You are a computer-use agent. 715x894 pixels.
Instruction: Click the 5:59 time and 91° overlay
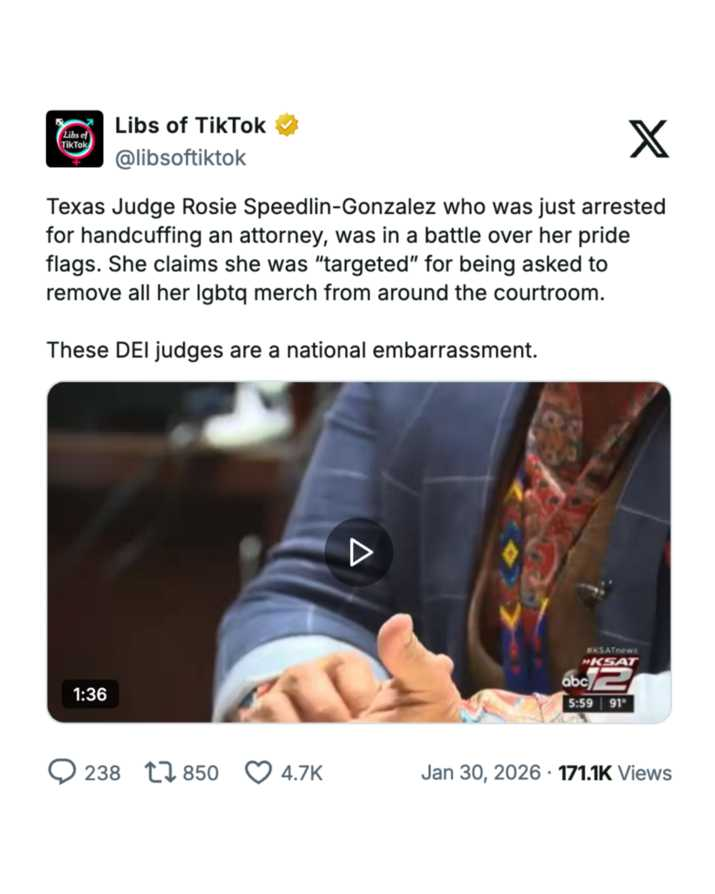coord(598,703)
